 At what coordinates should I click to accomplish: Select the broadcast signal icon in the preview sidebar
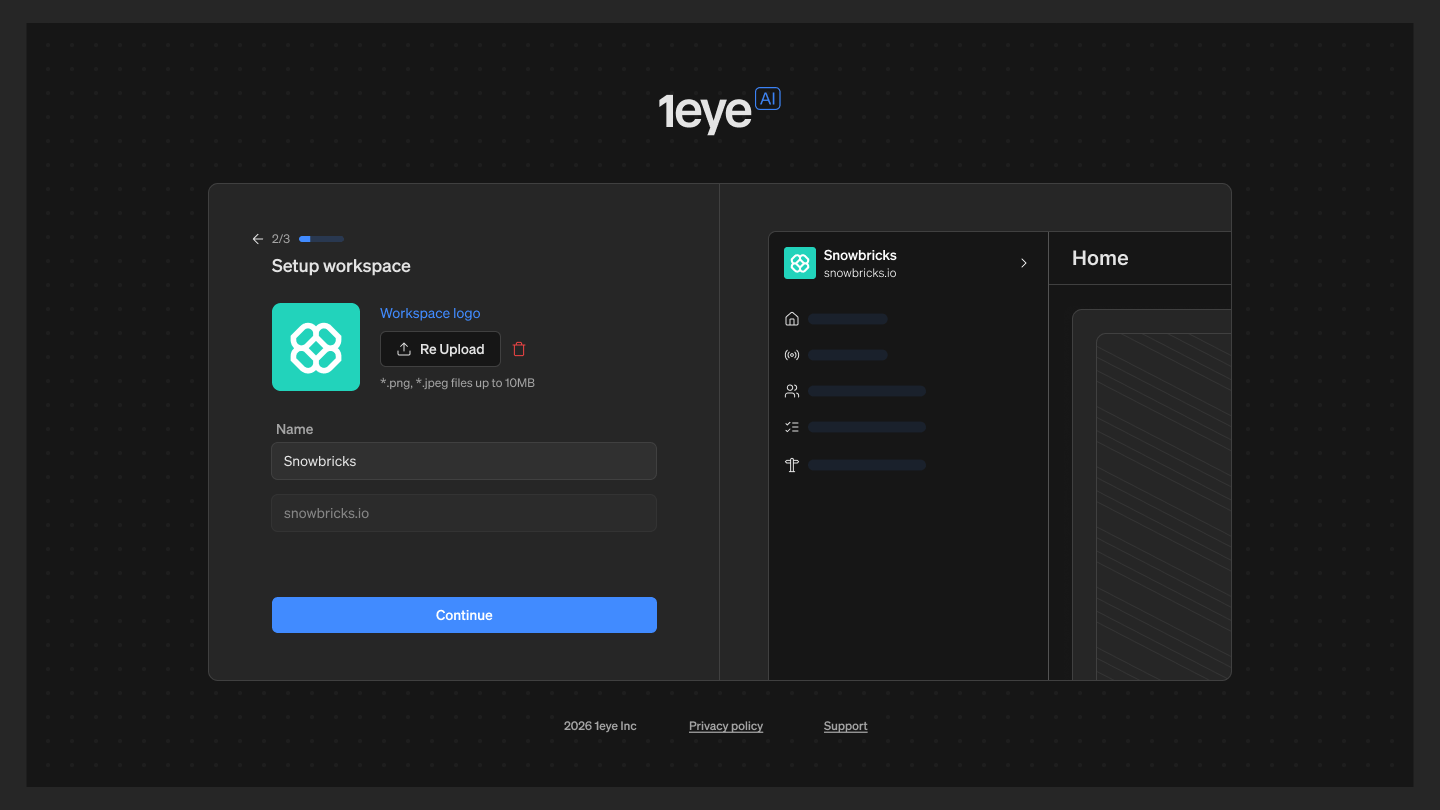(x=792, y=355)
